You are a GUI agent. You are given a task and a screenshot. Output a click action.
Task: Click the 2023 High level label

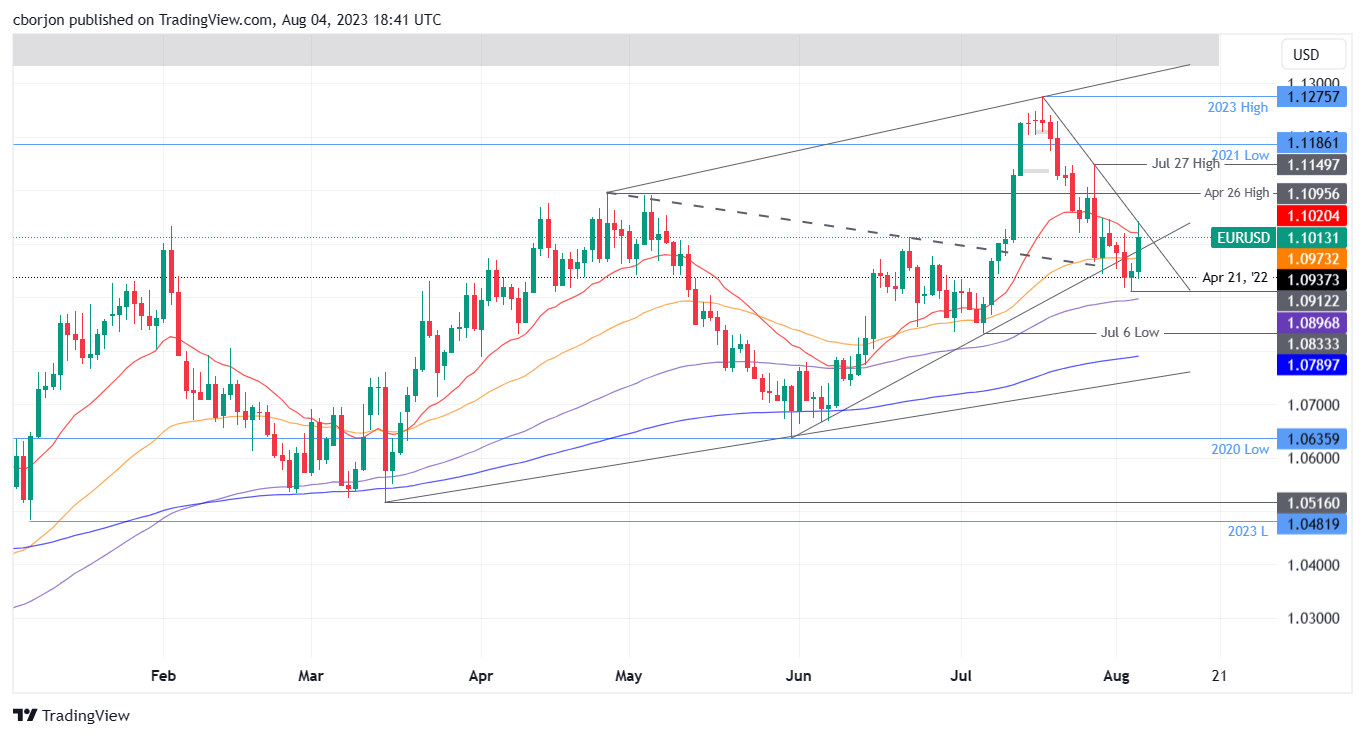[1240, 107]
